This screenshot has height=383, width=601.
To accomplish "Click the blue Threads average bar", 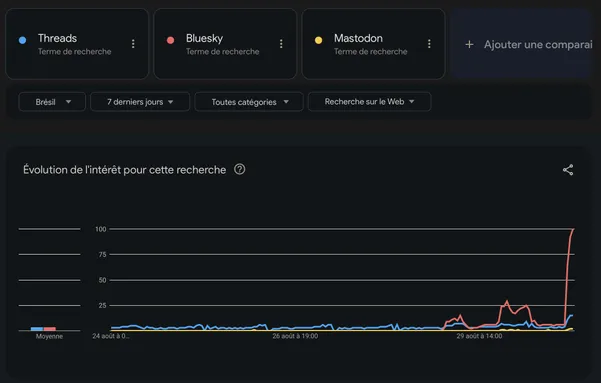I will [37, 329].
